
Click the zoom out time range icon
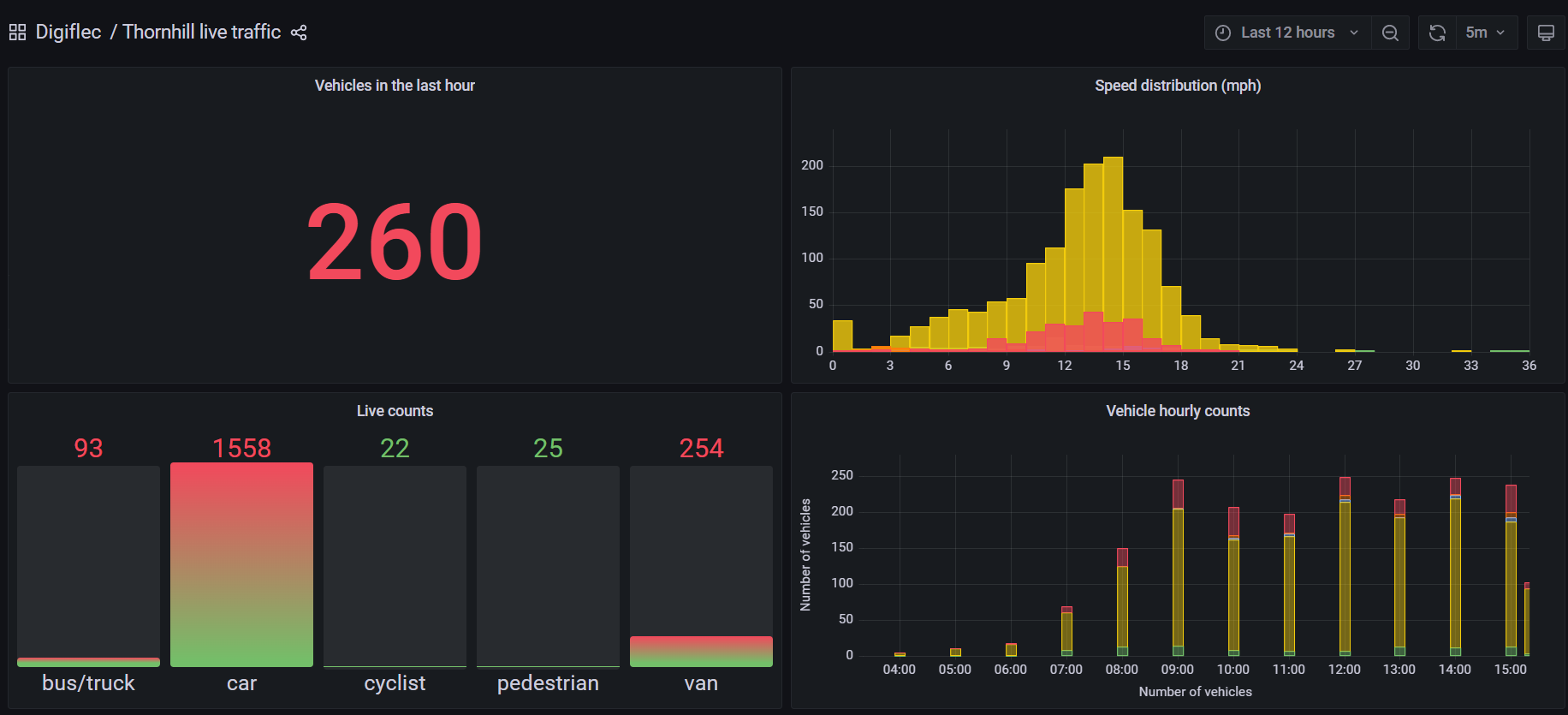click(1390, 33)
